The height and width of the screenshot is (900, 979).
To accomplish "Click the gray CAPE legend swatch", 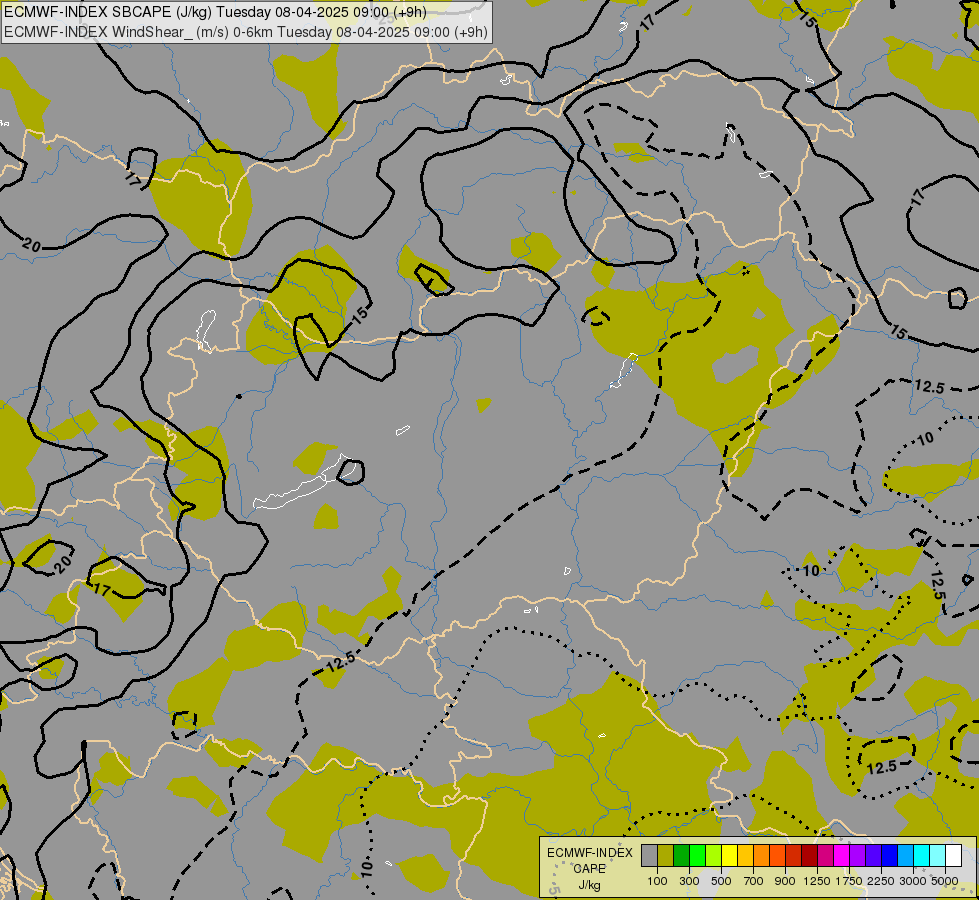I will click(649, 856).
